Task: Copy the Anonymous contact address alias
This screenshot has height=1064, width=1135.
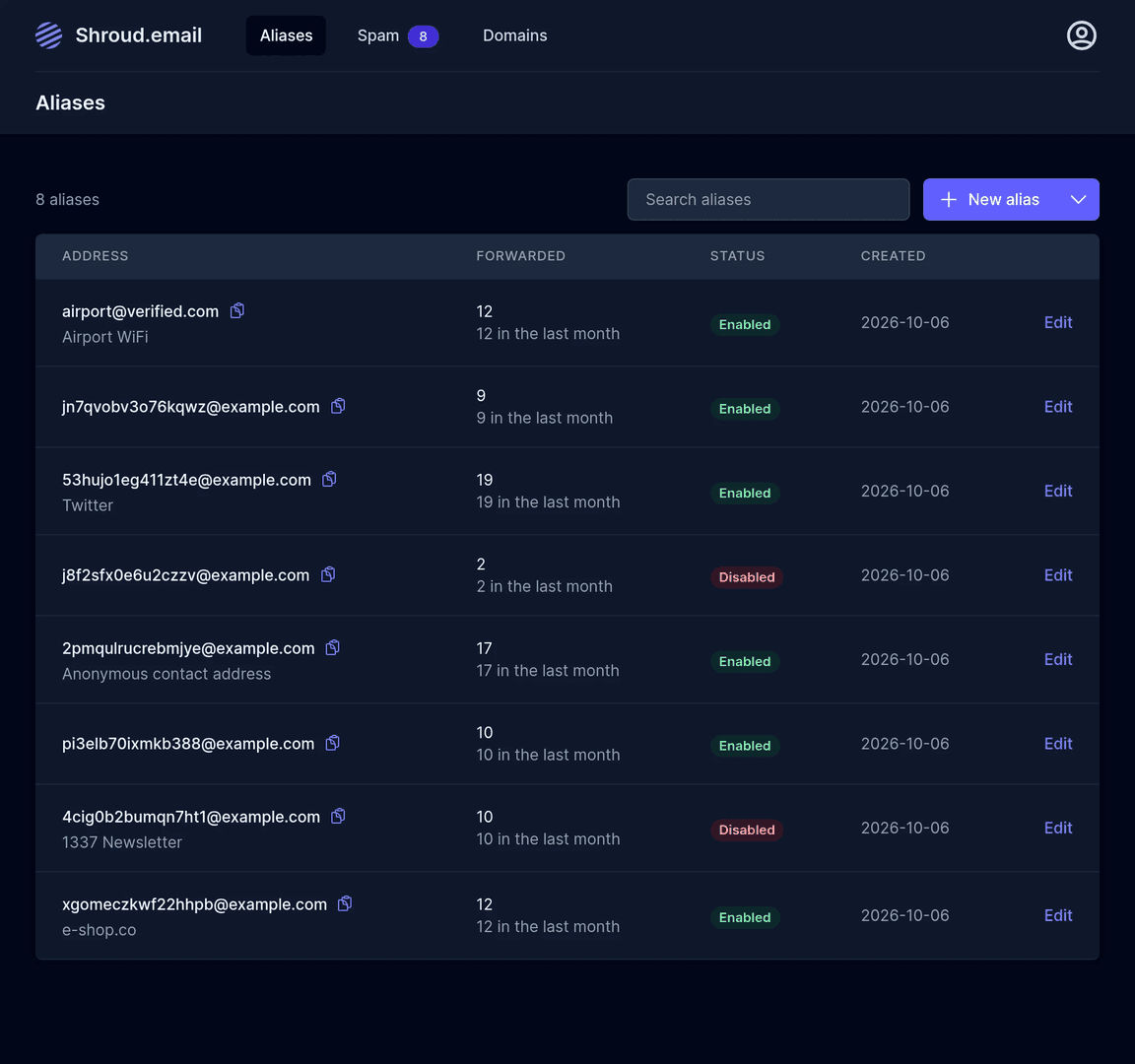Action: pyautogui.click(x=333, y=648)
